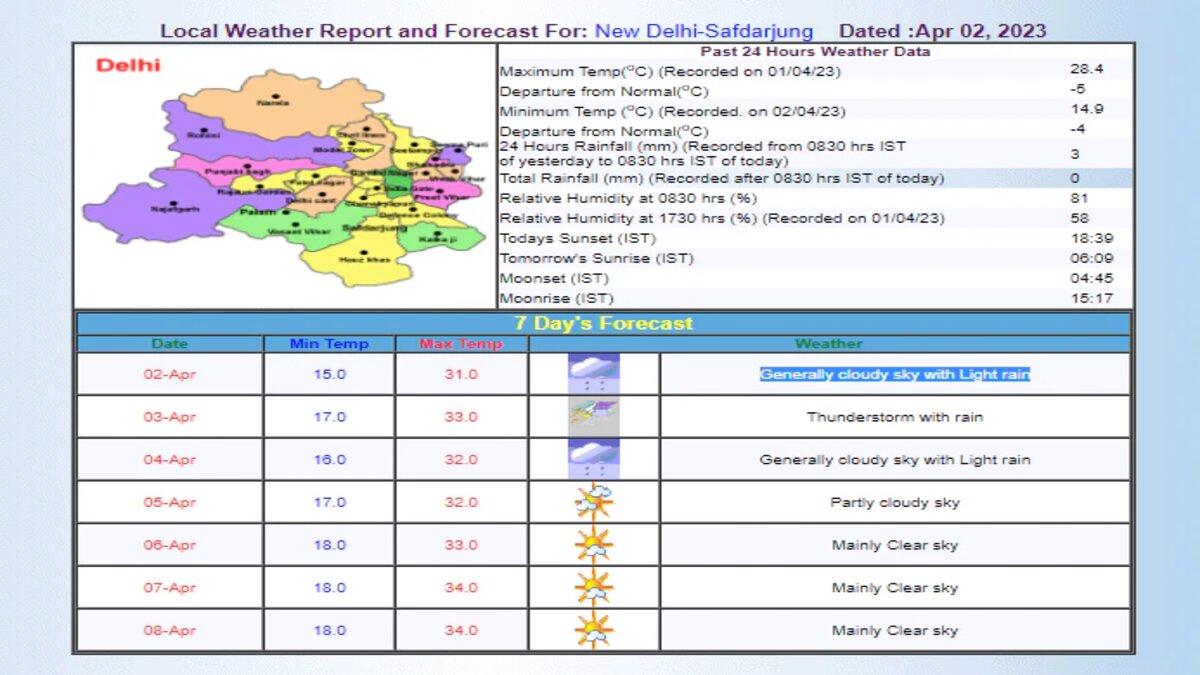Click the 7 Day's Forecast title bar
The height and width of the screenshot is (675, 1200).
tap(603, 323)
